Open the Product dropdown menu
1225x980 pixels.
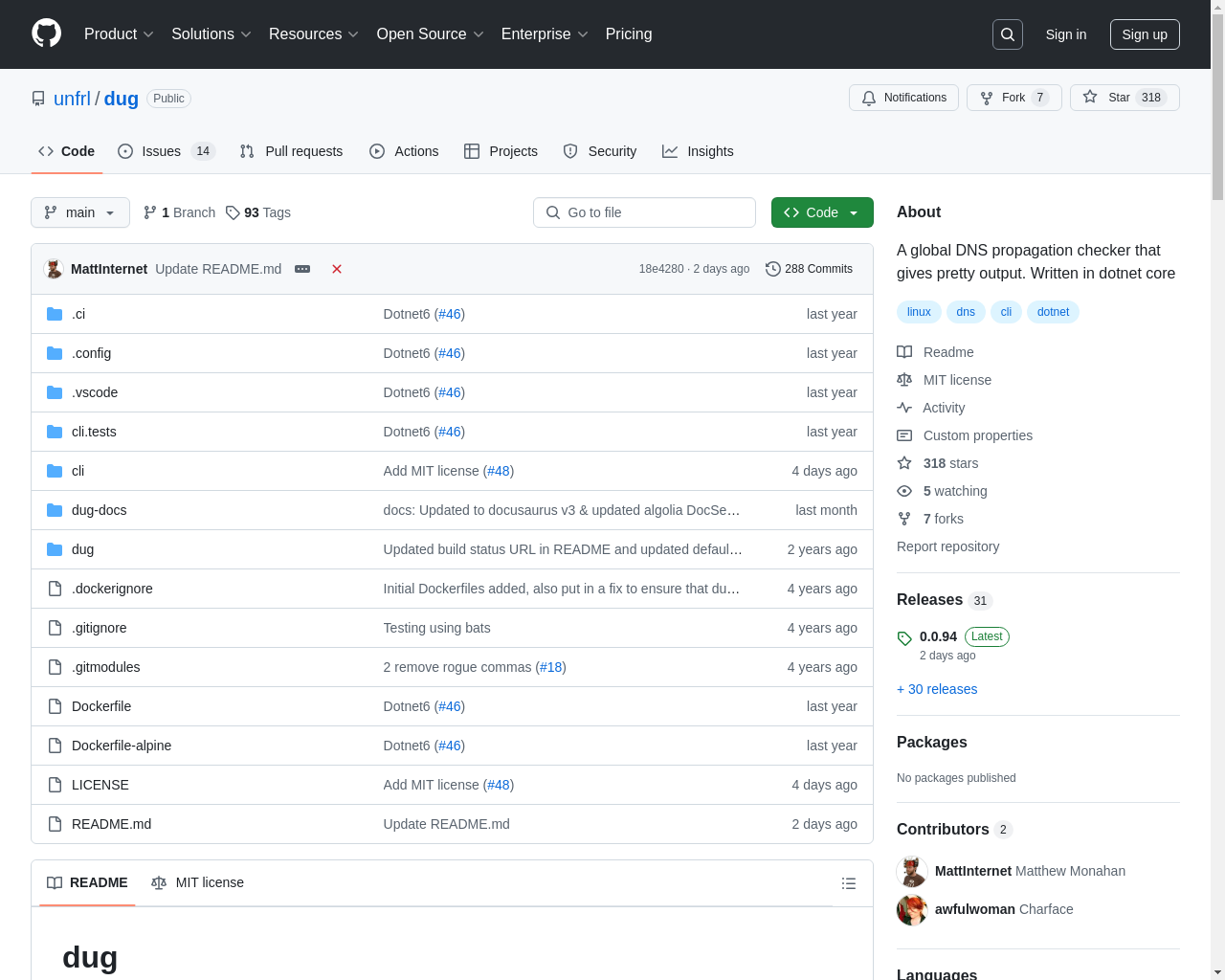click(x=119, y=34)
